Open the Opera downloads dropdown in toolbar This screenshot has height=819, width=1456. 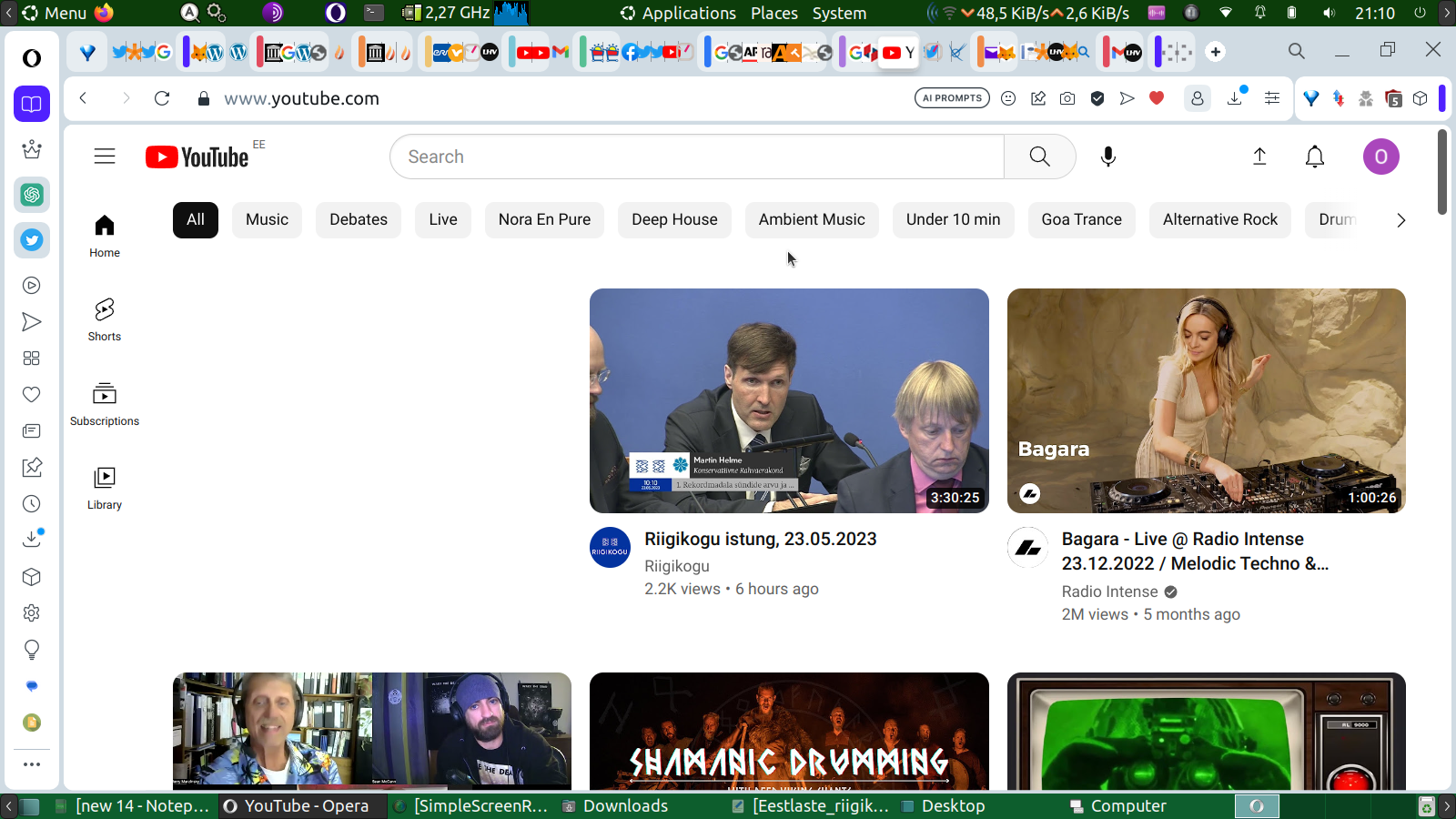(1235, 98)
